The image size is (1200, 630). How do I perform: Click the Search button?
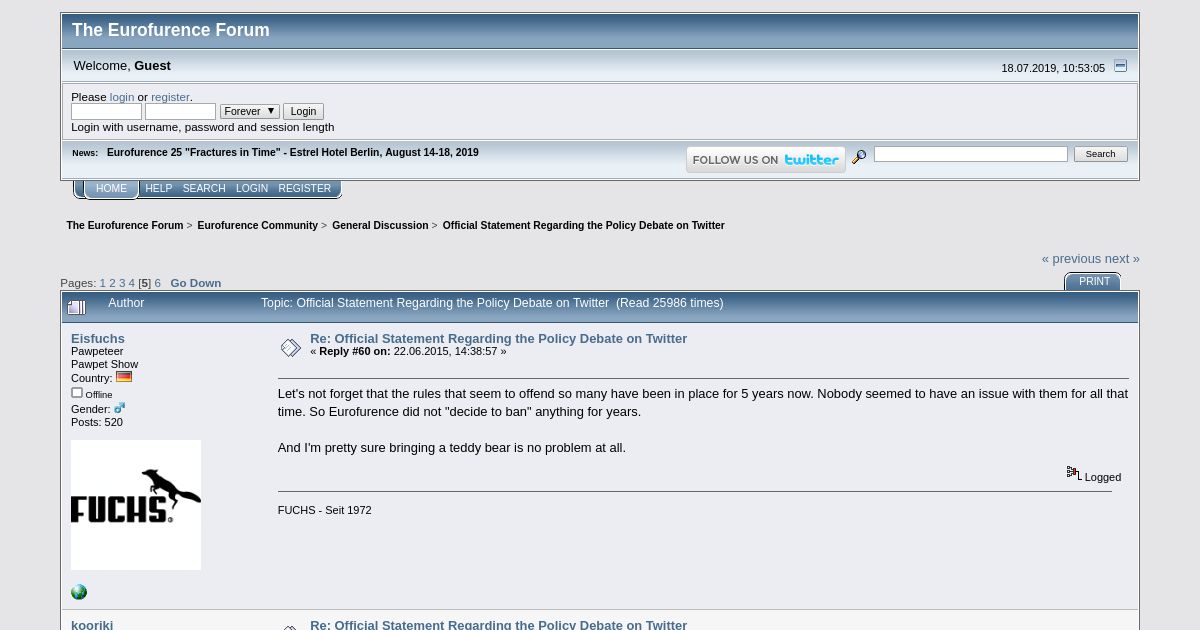[1100, 154]
